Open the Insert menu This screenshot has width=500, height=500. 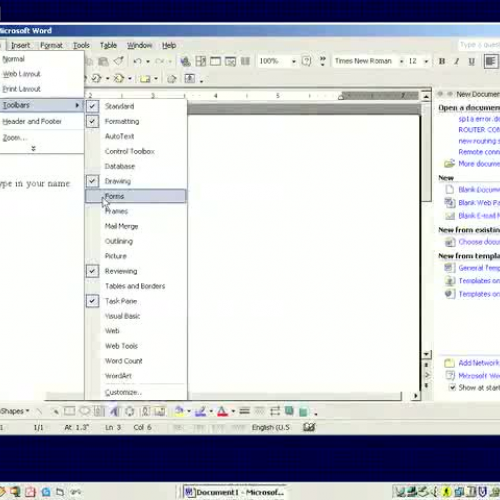point(20,45)
